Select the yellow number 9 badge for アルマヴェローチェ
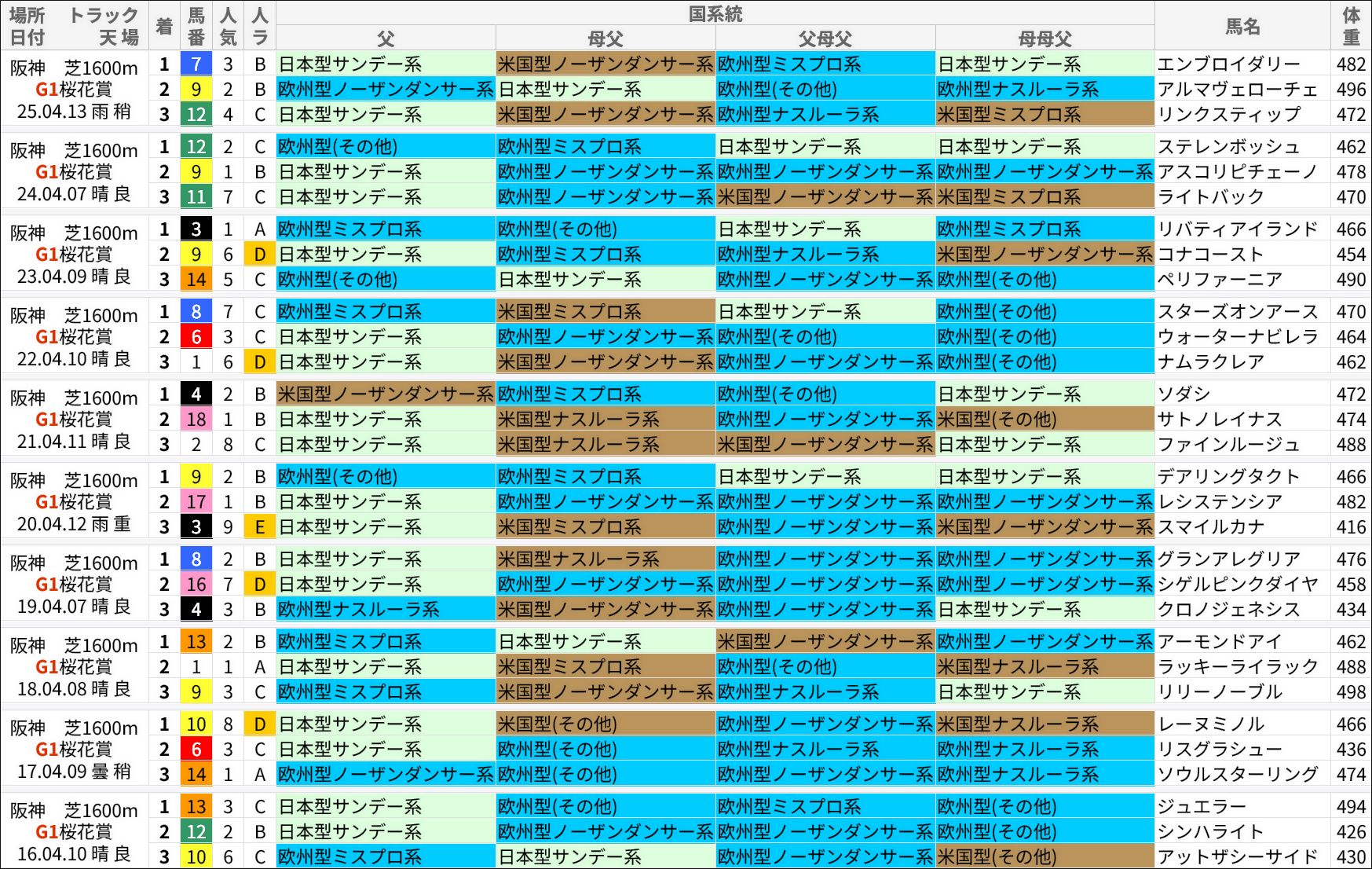This screenshot has width=1372, height=869. (x=195, y=90)
